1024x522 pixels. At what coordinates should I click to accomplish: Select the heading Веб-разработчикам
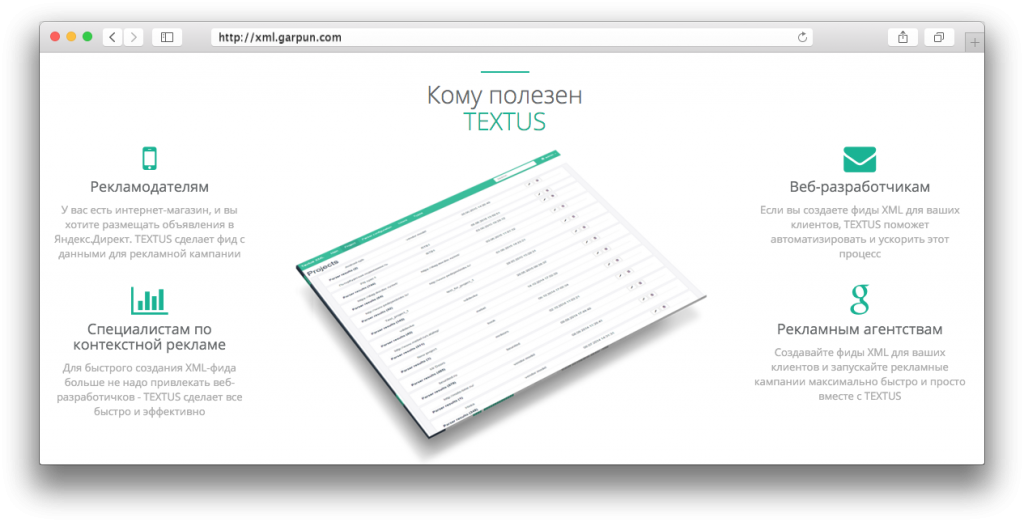click(x=859, y=187)
